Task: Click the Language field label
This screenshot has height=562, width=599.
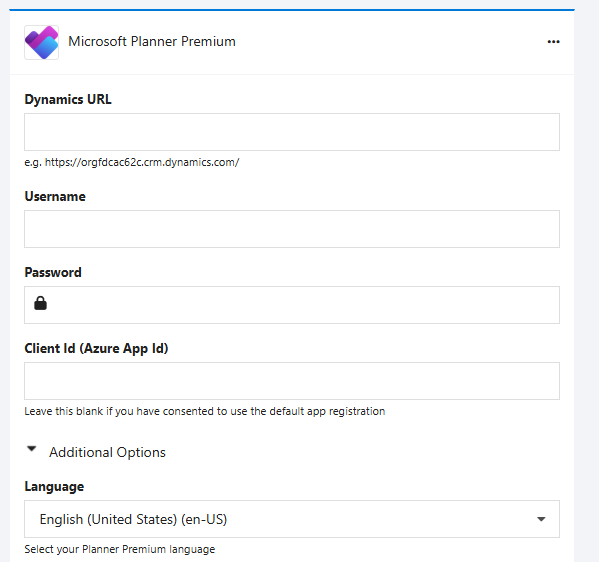Action: coord(54,487)
